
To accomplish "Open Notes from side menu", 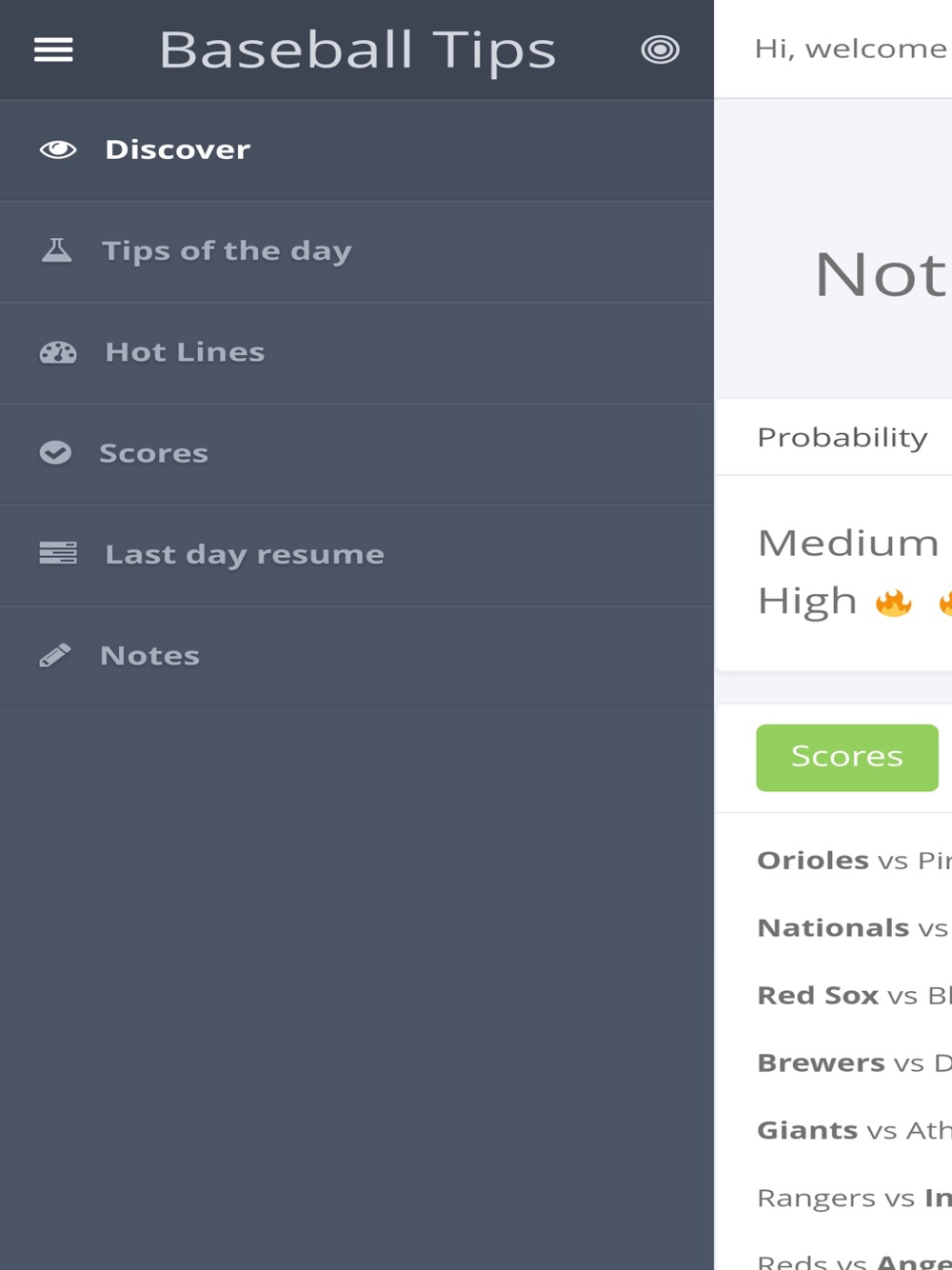I will [357, 656].
